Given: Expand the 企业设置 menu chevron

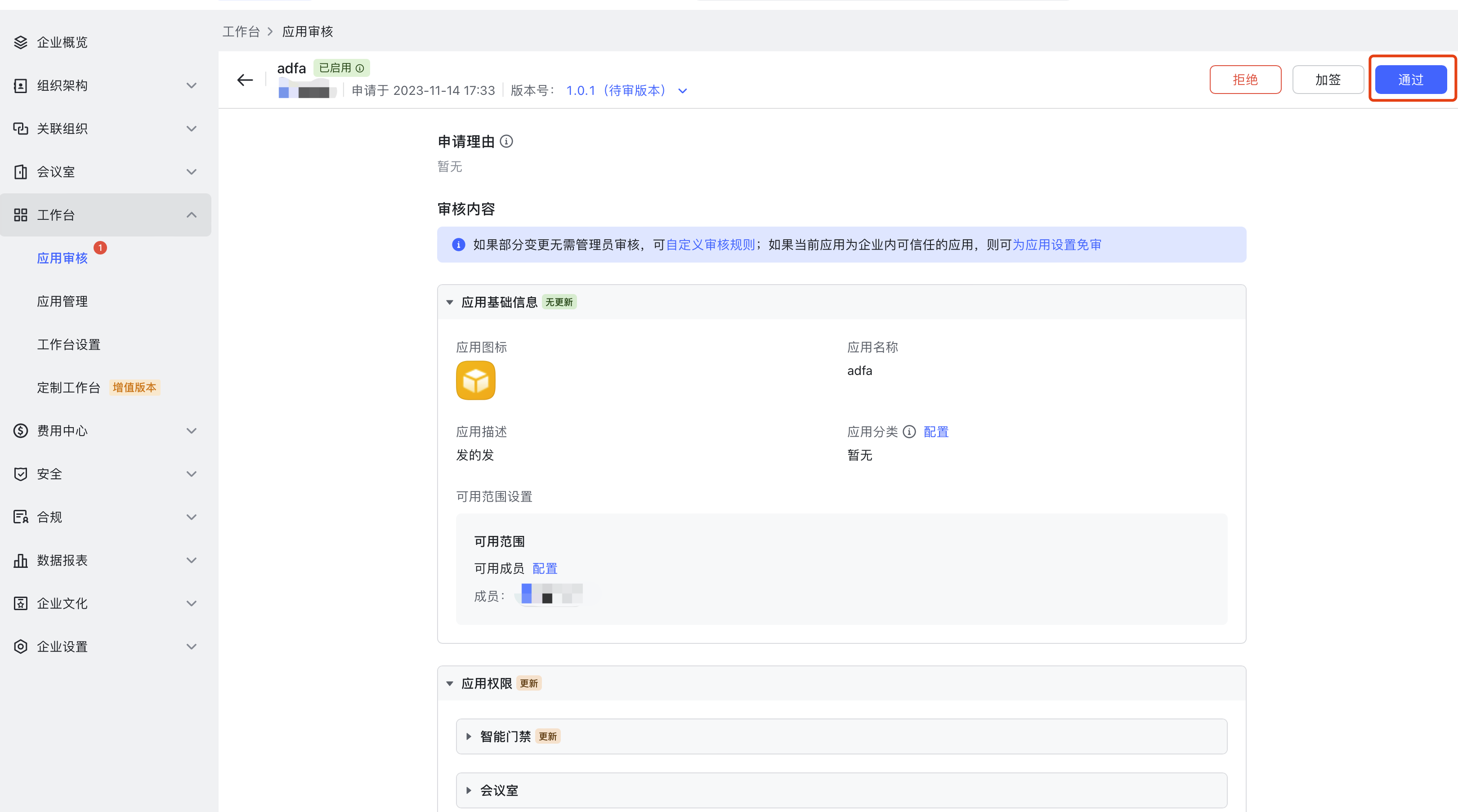Looking at the screenshot, I should point(191,647).
